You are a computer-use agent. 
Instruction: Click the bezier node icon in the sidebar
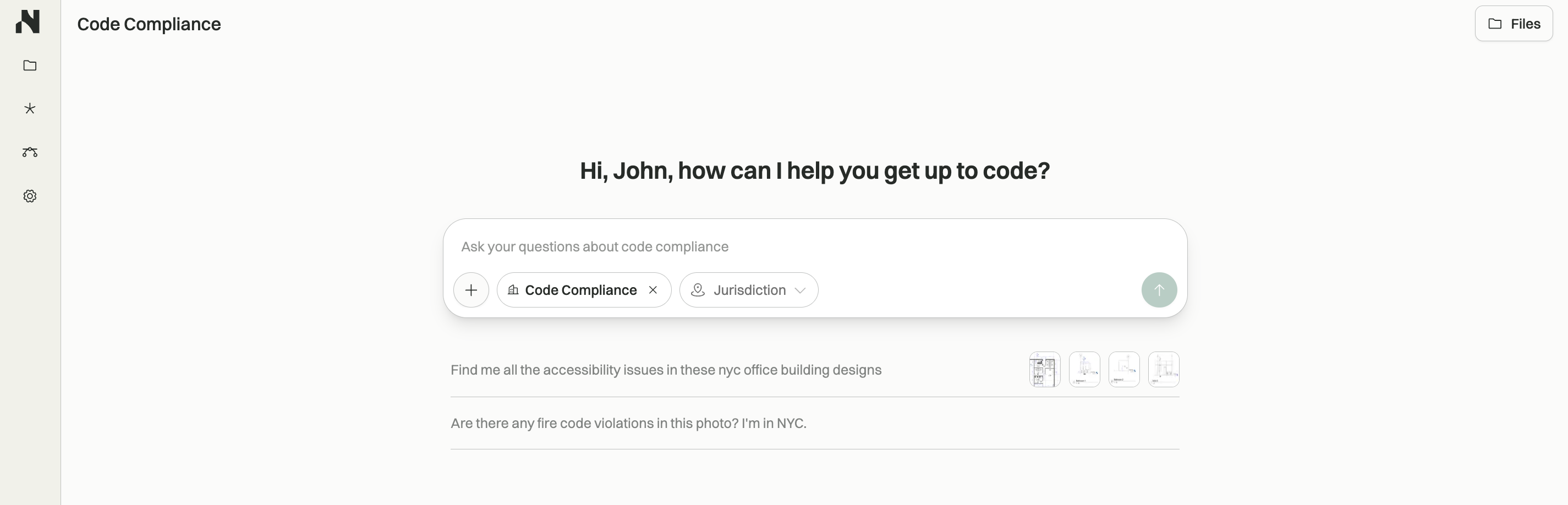[x=29, y=152]
